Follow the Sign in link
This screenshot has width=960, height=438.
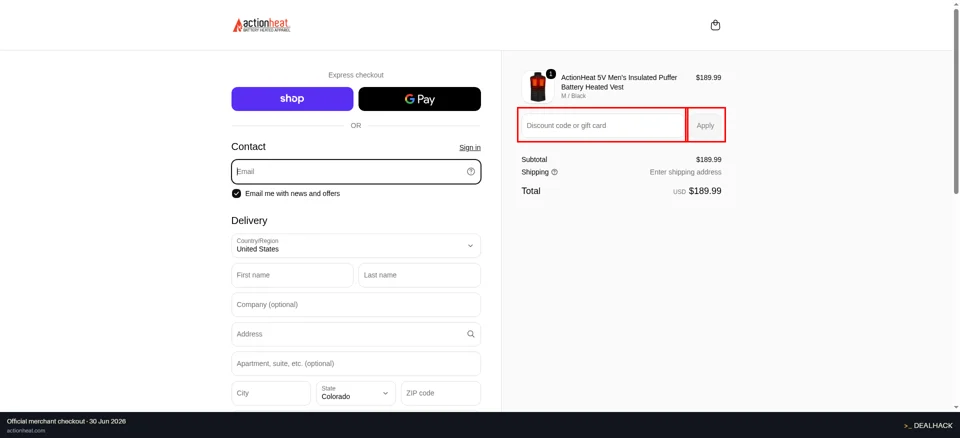(470, 148)
